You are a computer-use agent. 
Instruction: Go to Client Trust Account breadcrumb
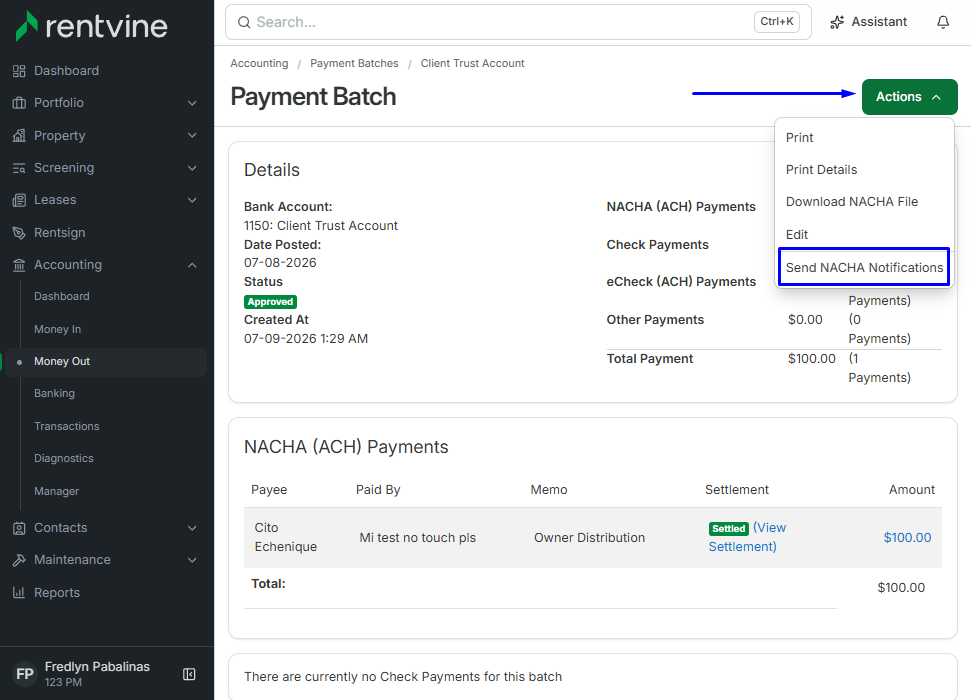pyautogui.click(x=472, y=63)
